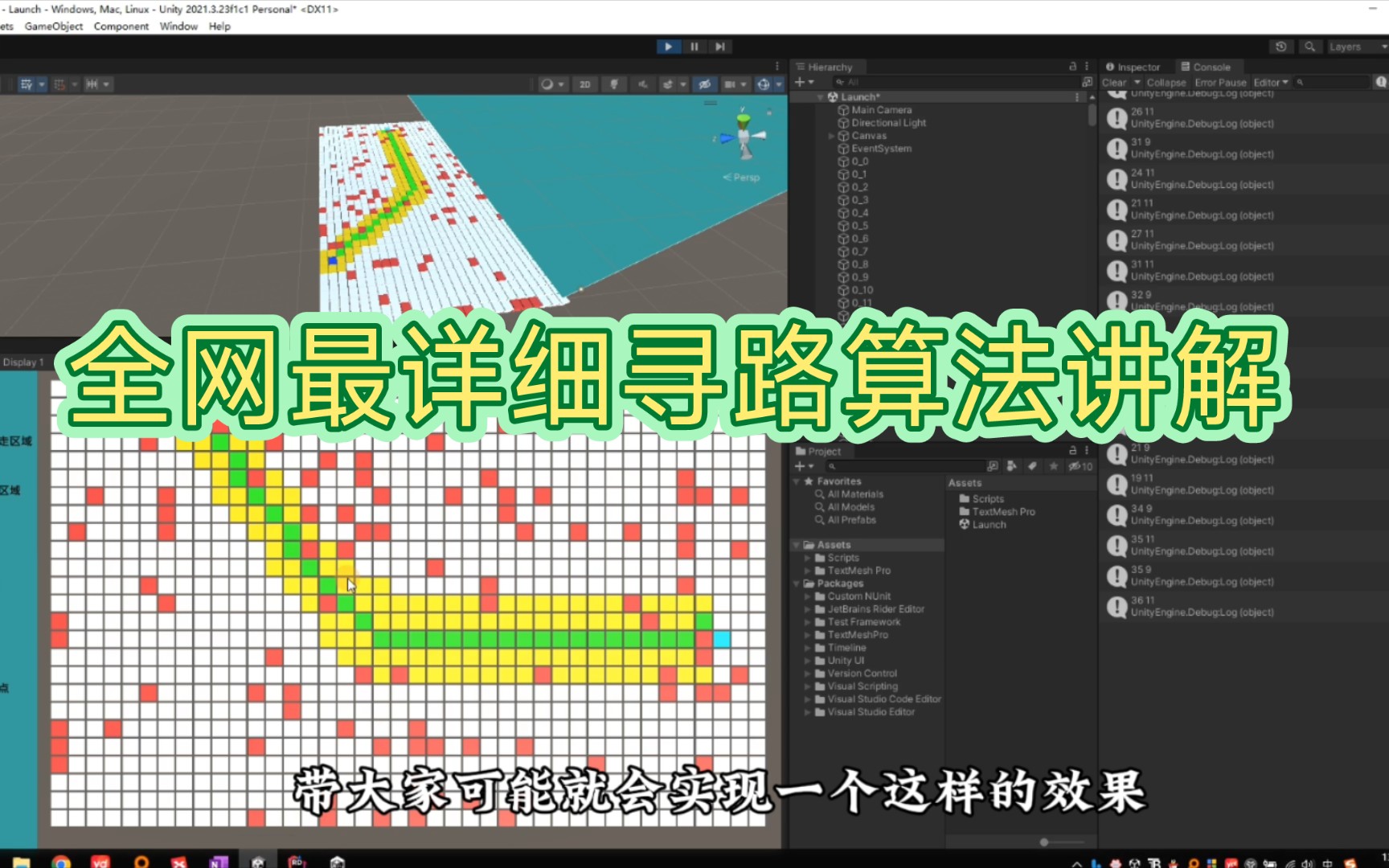
Task: Click the step-frame button in the toolbar
Action: [x=719, y=46]
